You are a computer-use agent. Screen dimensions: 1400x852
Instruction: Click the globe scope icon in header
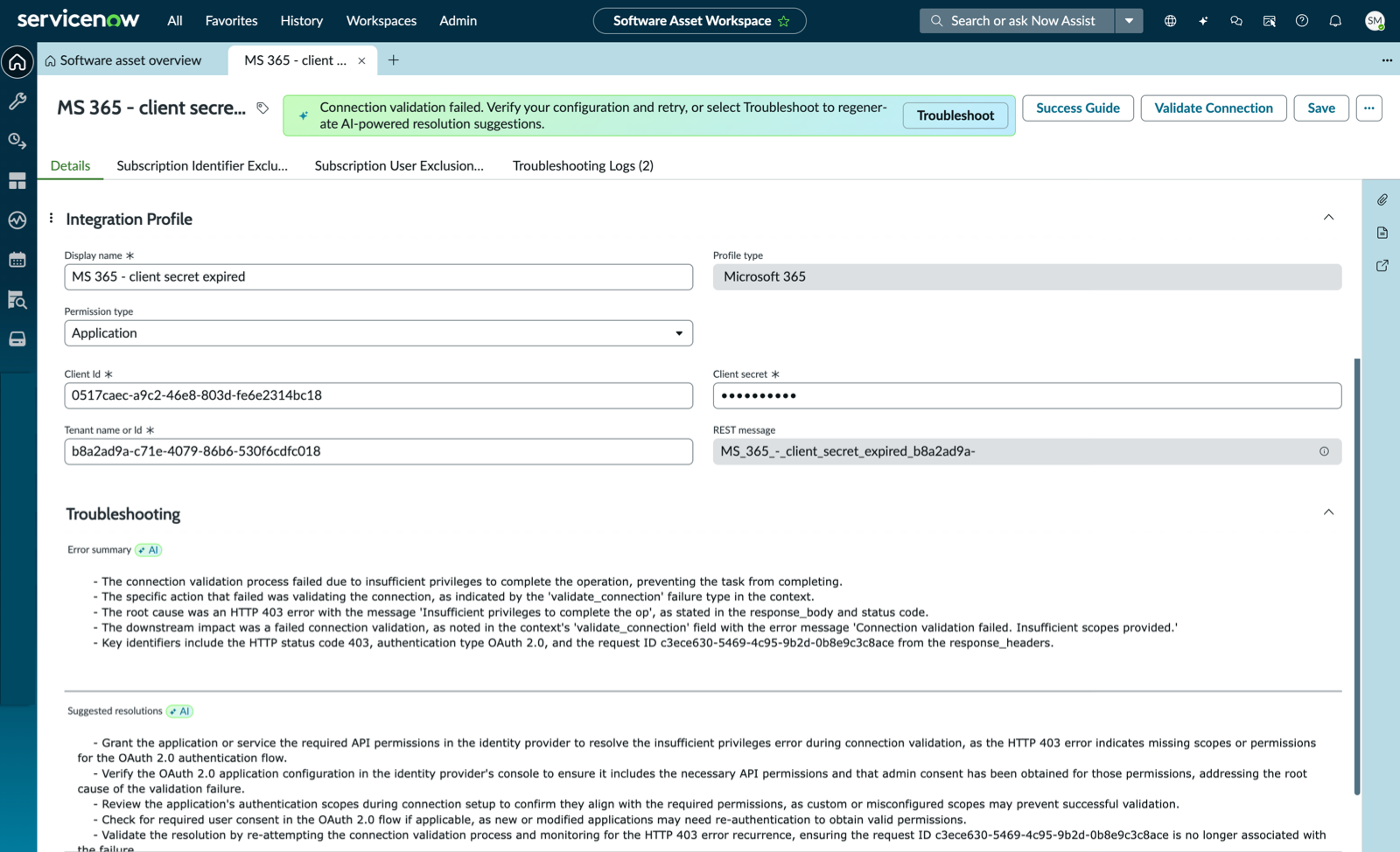click(1170, 21)
